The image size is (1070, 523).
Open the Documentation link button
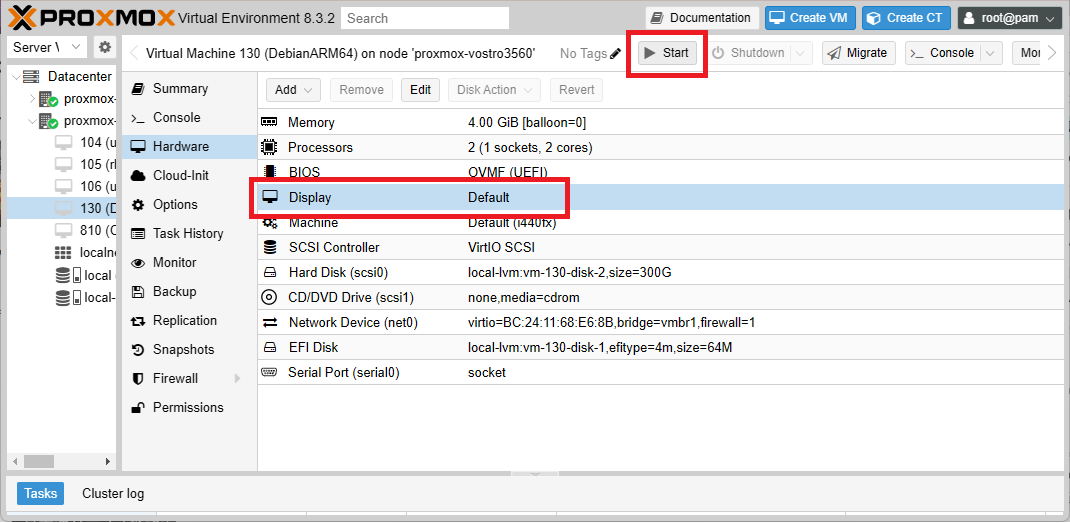pyautogui.click(x=702, y=18)
